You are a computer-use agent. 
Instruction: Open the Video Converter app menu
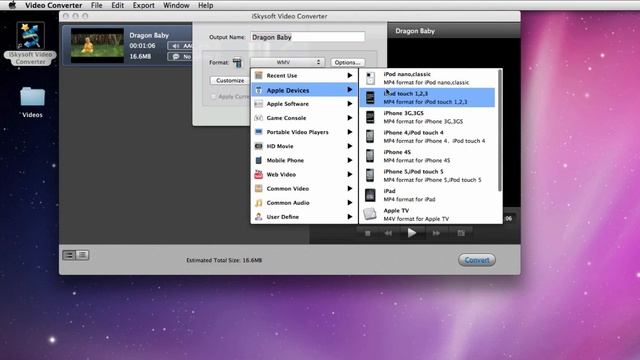[53, 5]
